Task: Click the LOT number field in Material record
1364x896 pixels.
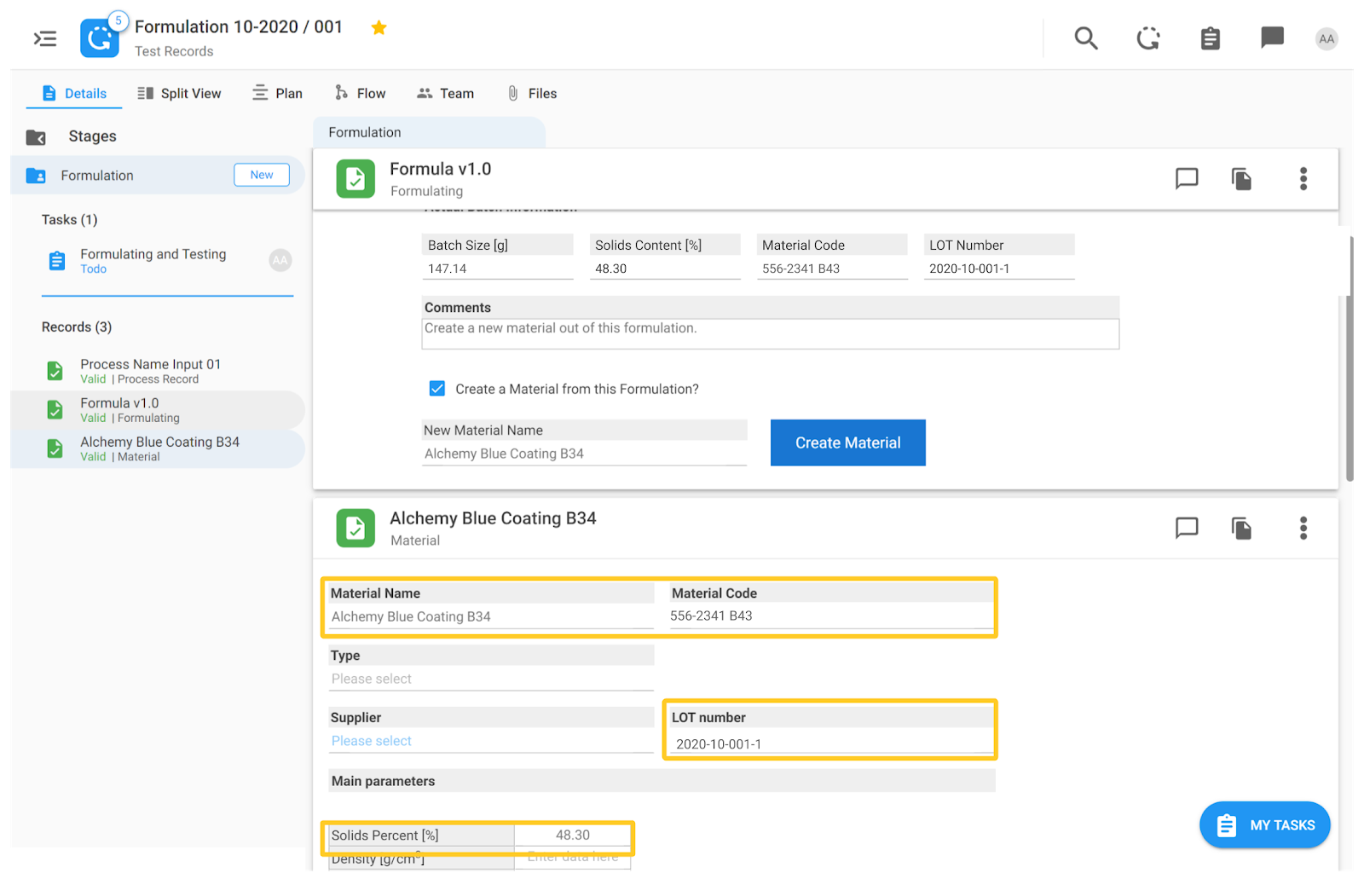Action: (x=832, y=743)
